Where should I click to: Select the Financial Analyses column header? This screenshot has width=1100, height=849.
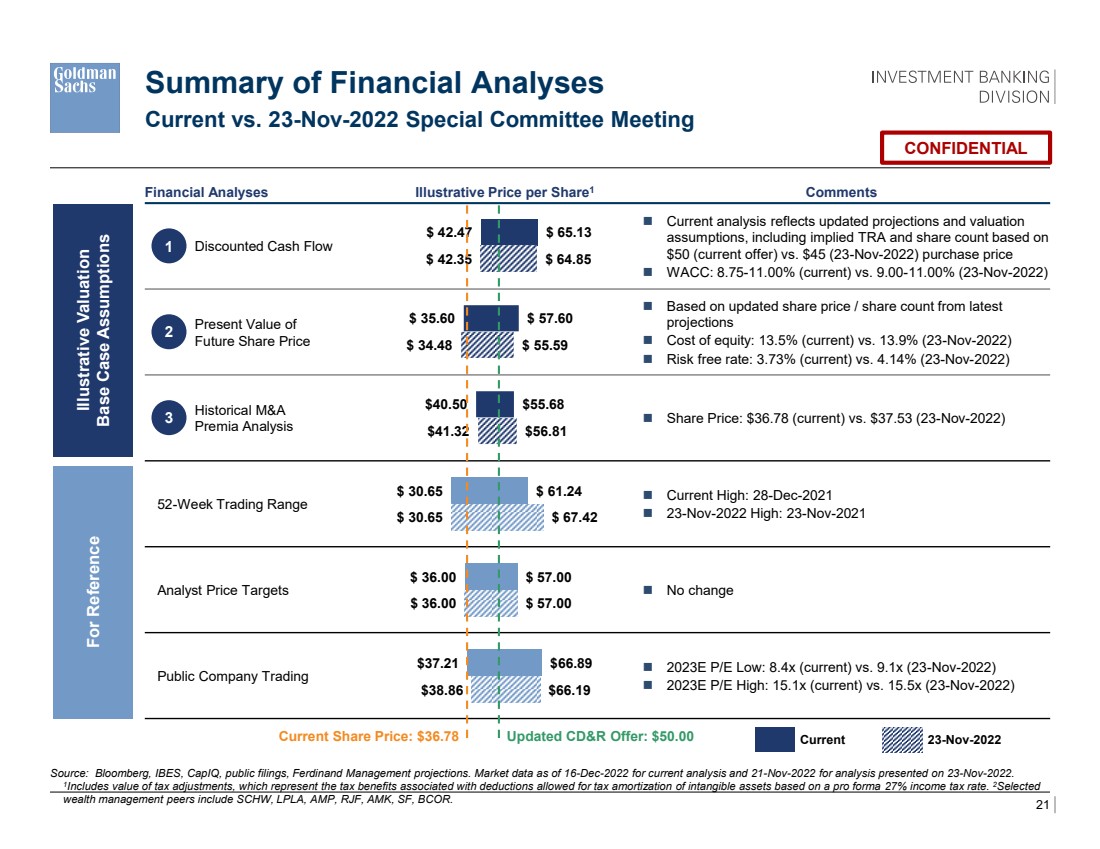click(206, 192)
